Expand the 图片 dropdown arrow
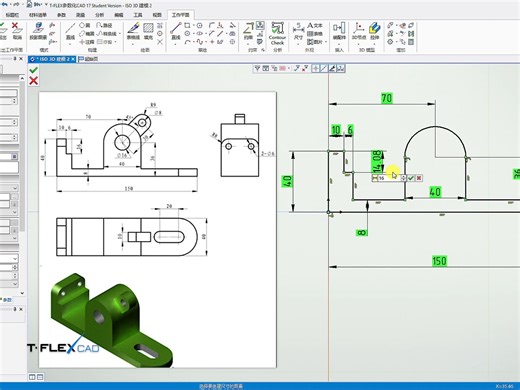520x390 pixels. point(325,42)
